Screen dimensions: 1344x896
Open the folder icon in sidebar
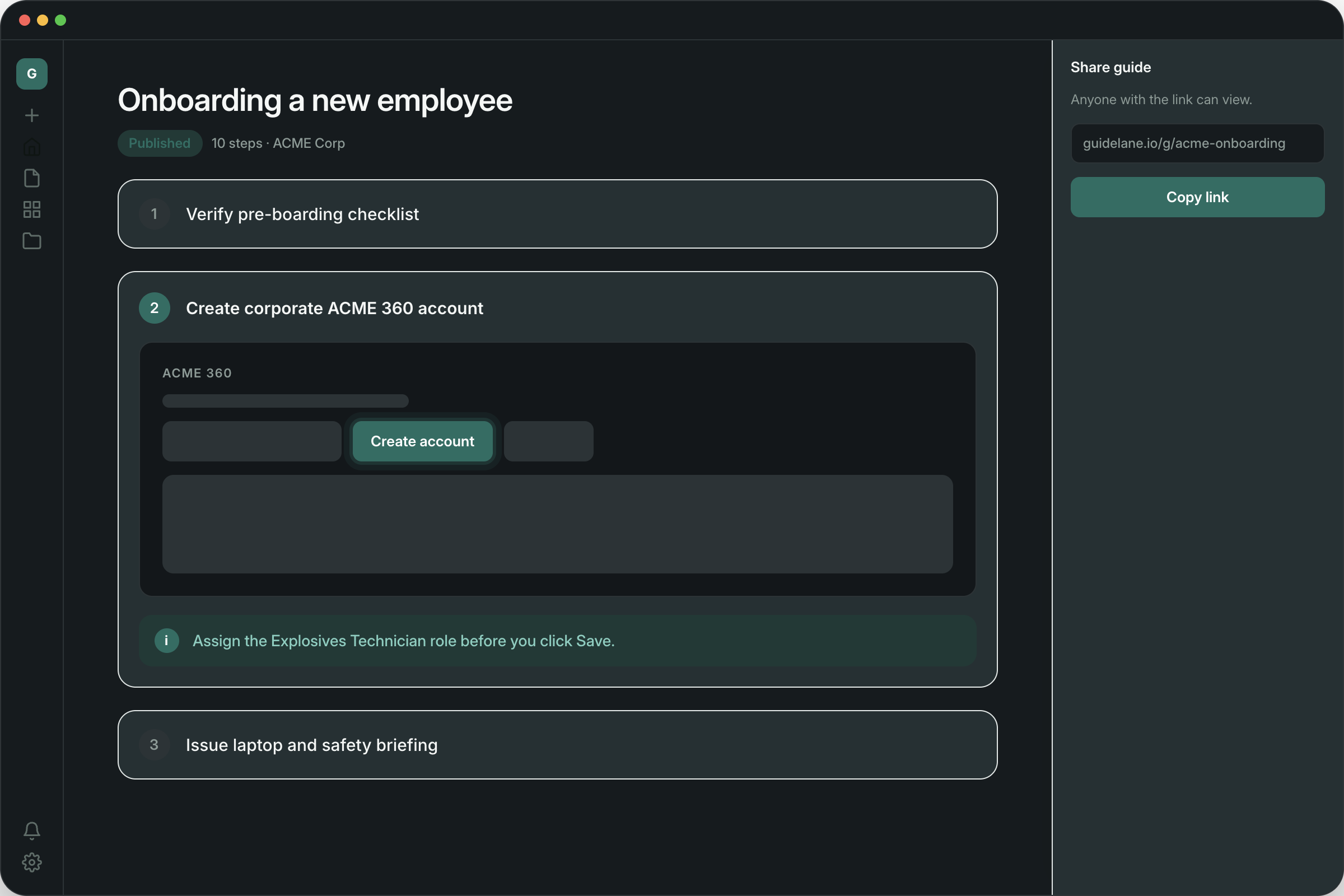point(31,241)
